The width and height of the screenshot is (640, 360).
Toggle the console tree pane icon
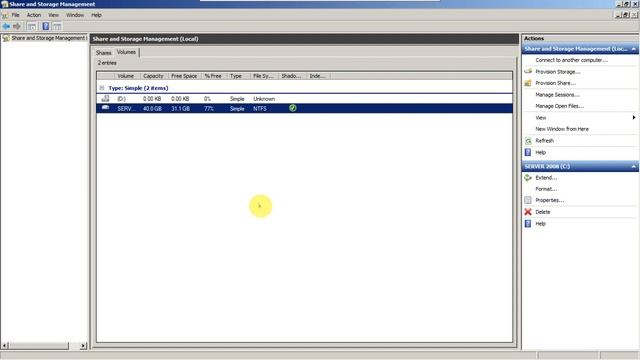click(32, 27)
